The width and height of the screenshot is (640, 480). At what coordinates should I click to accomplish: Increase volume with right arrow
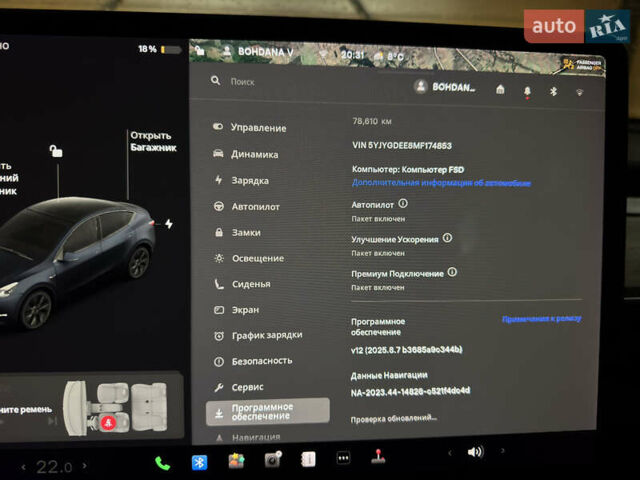502,451
